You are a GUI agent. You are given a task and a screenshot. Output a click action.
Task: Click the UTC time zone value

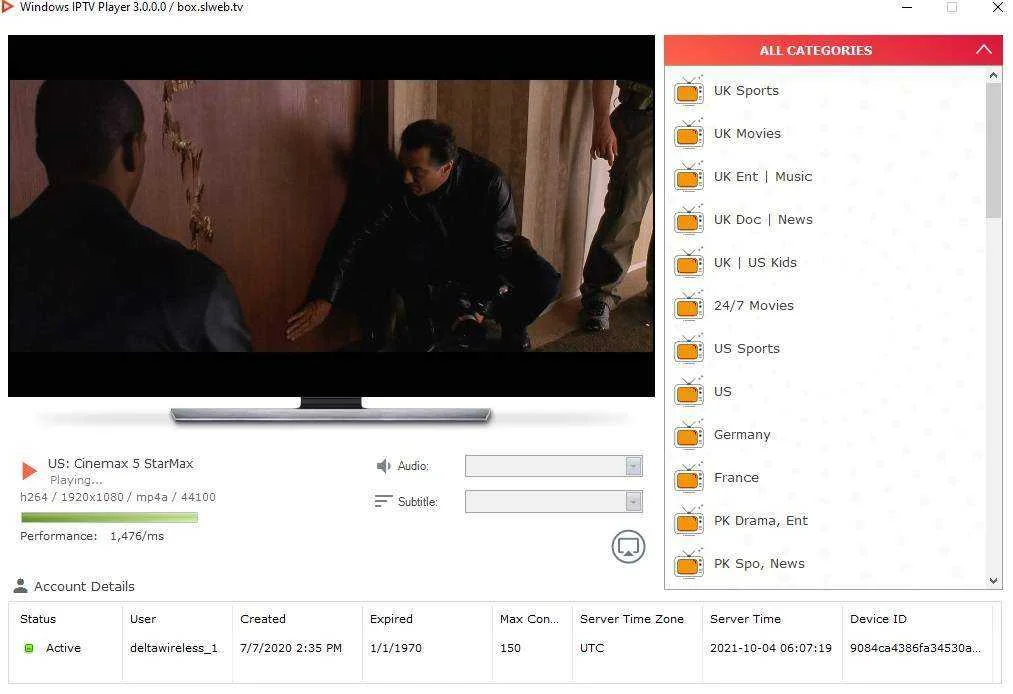tap(592, 648)
